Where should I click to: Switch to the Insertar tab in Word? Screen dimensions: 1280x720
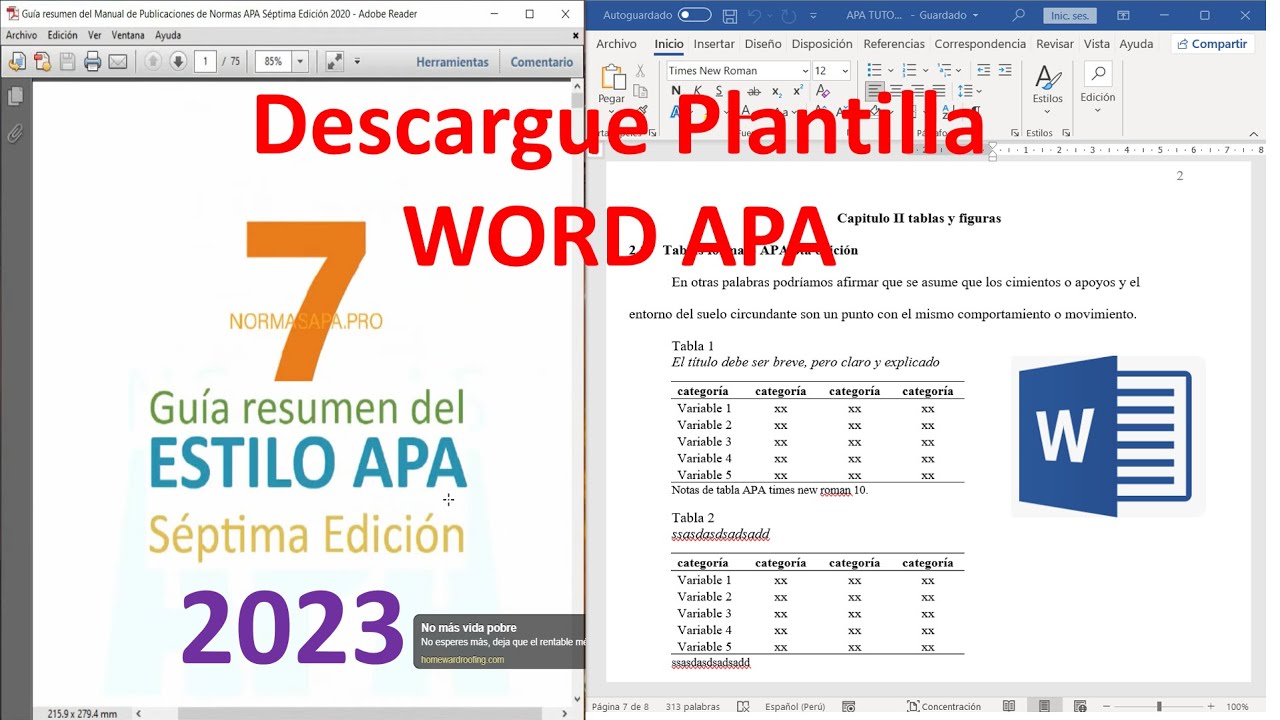point(714,44)
